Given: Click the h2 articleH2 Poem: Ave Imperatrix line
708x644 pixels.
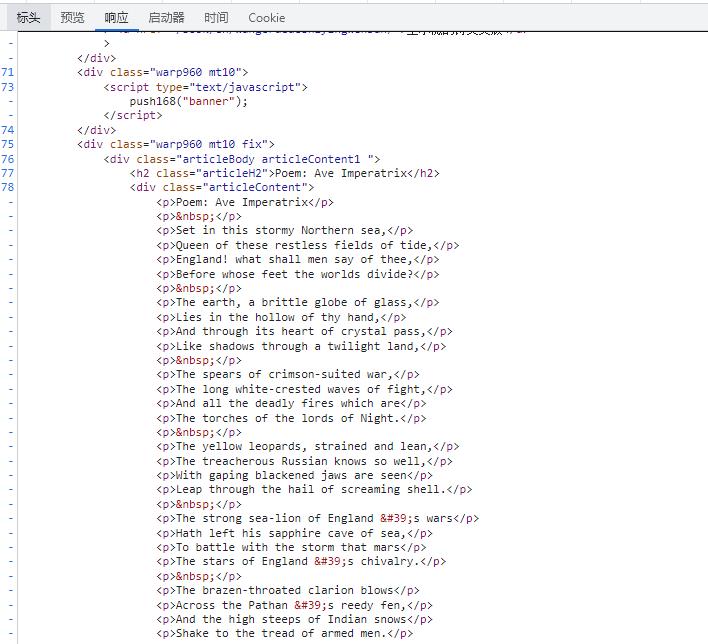Looking at the screenshot, I should 284,173.
